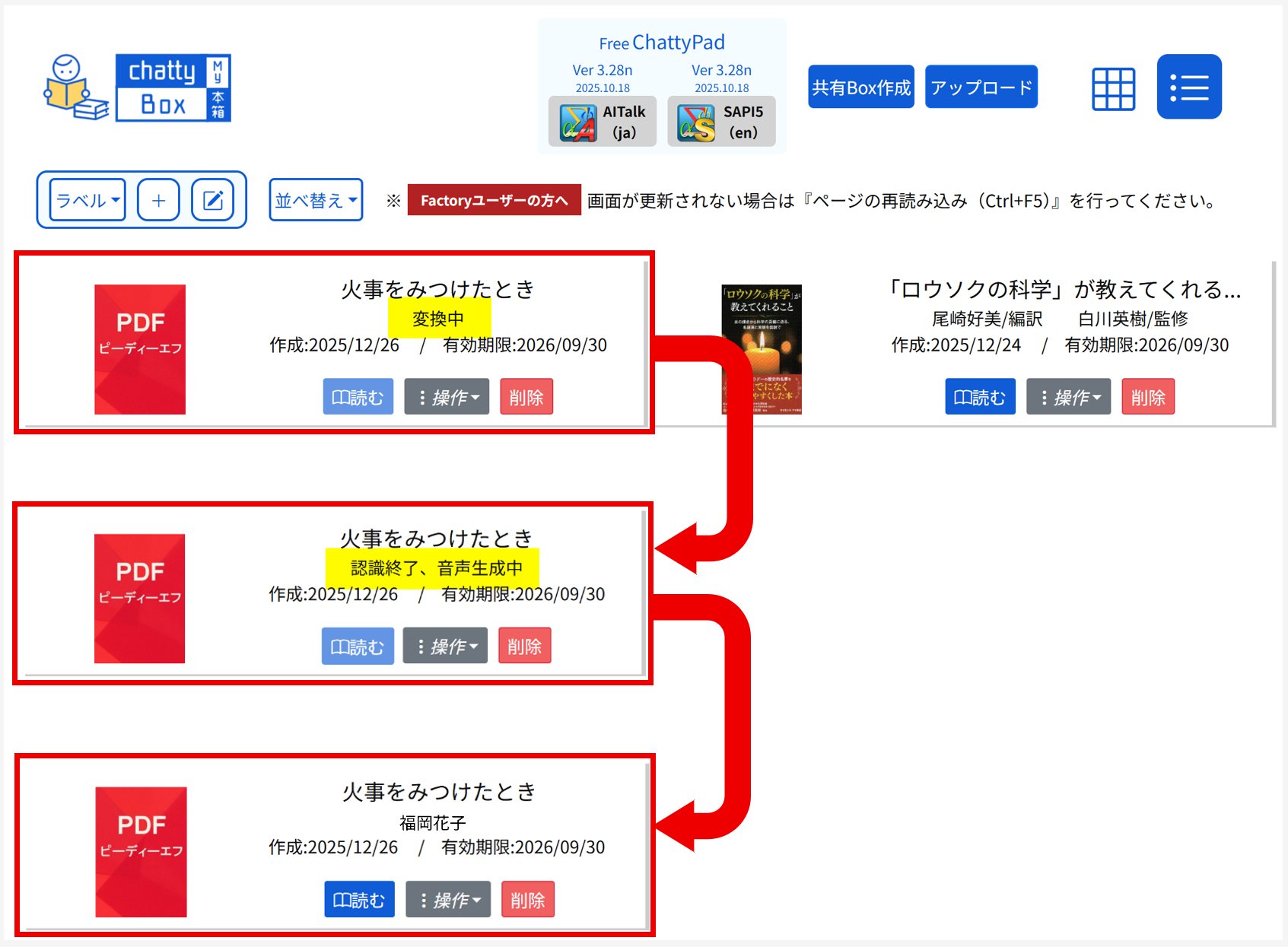
Task: Launch the AITalk (ja) ChattyPad app
Action: click(602, 122)
